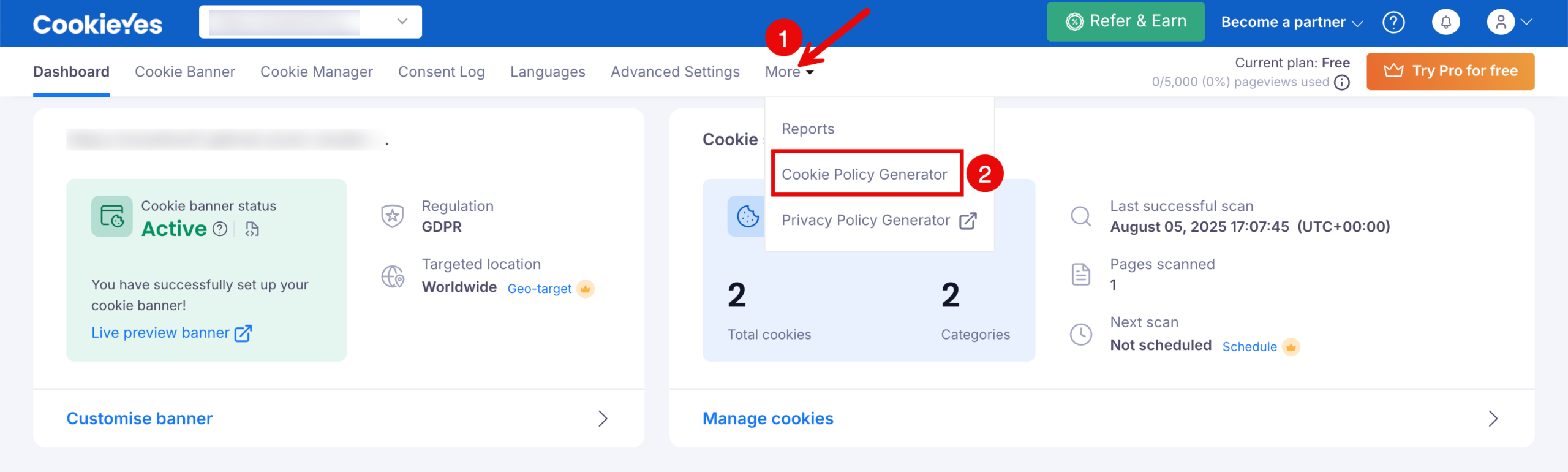Select Reports from the More menu
Viewport: 1568px width, 472px height.
point(808,129)
